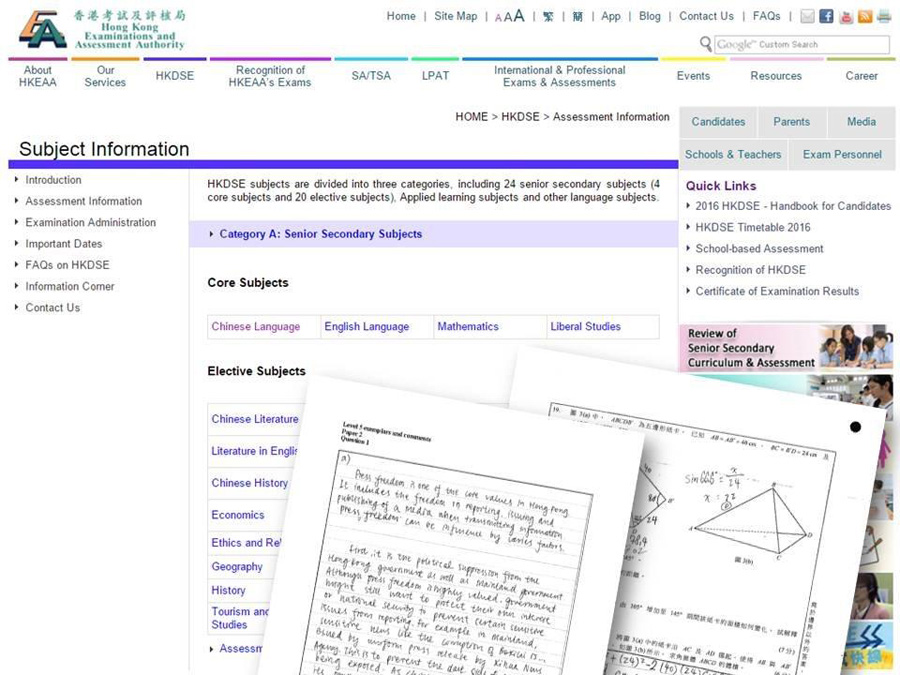Open Assessment Information sidebar item
Viewport: 900px width, 675px height.
(x=83, y=201)
